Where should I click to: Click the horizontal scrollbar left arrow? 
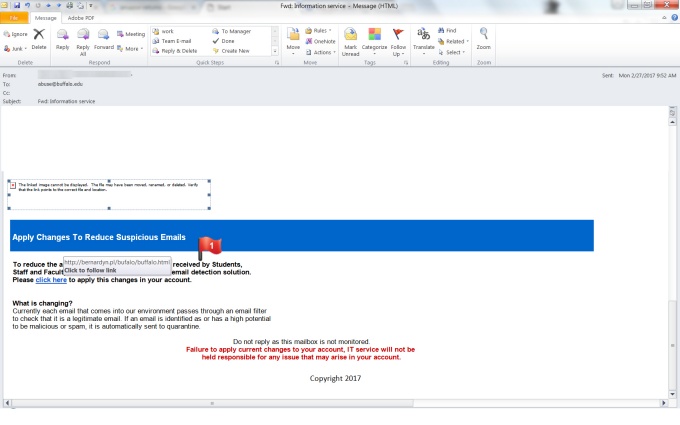pos(7,403)
